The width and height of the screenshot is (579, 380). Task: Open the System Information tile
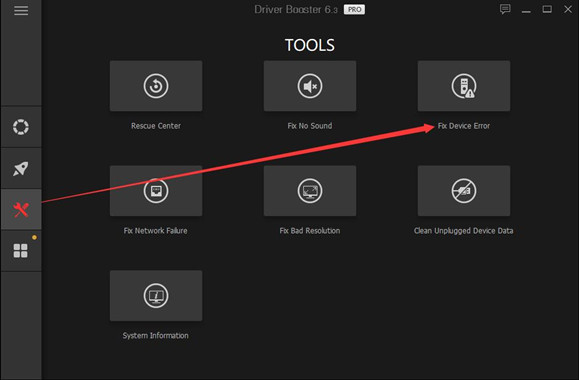[x=156, y=296]
